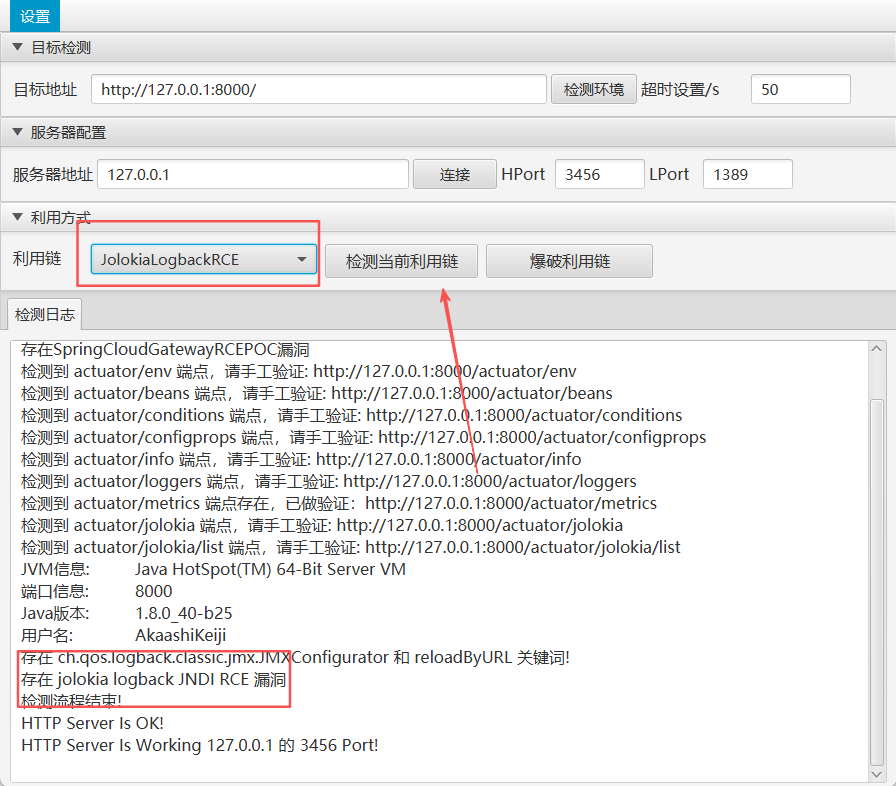Screen dimensions: 896x786
Task: Click the HTTP Server Is Working line
Action: [x=199, y=745]
